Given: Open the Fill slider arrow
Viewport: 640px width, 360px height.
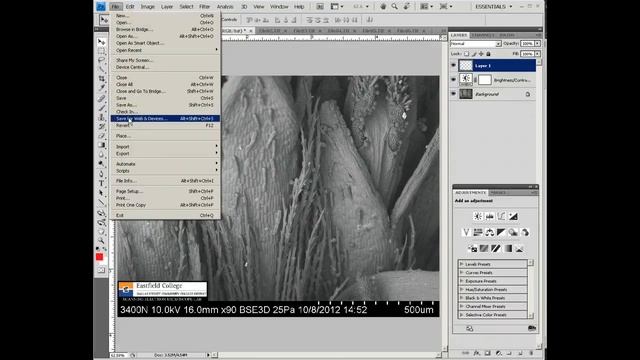Looking at the screenshot, I should coord(538,53).
